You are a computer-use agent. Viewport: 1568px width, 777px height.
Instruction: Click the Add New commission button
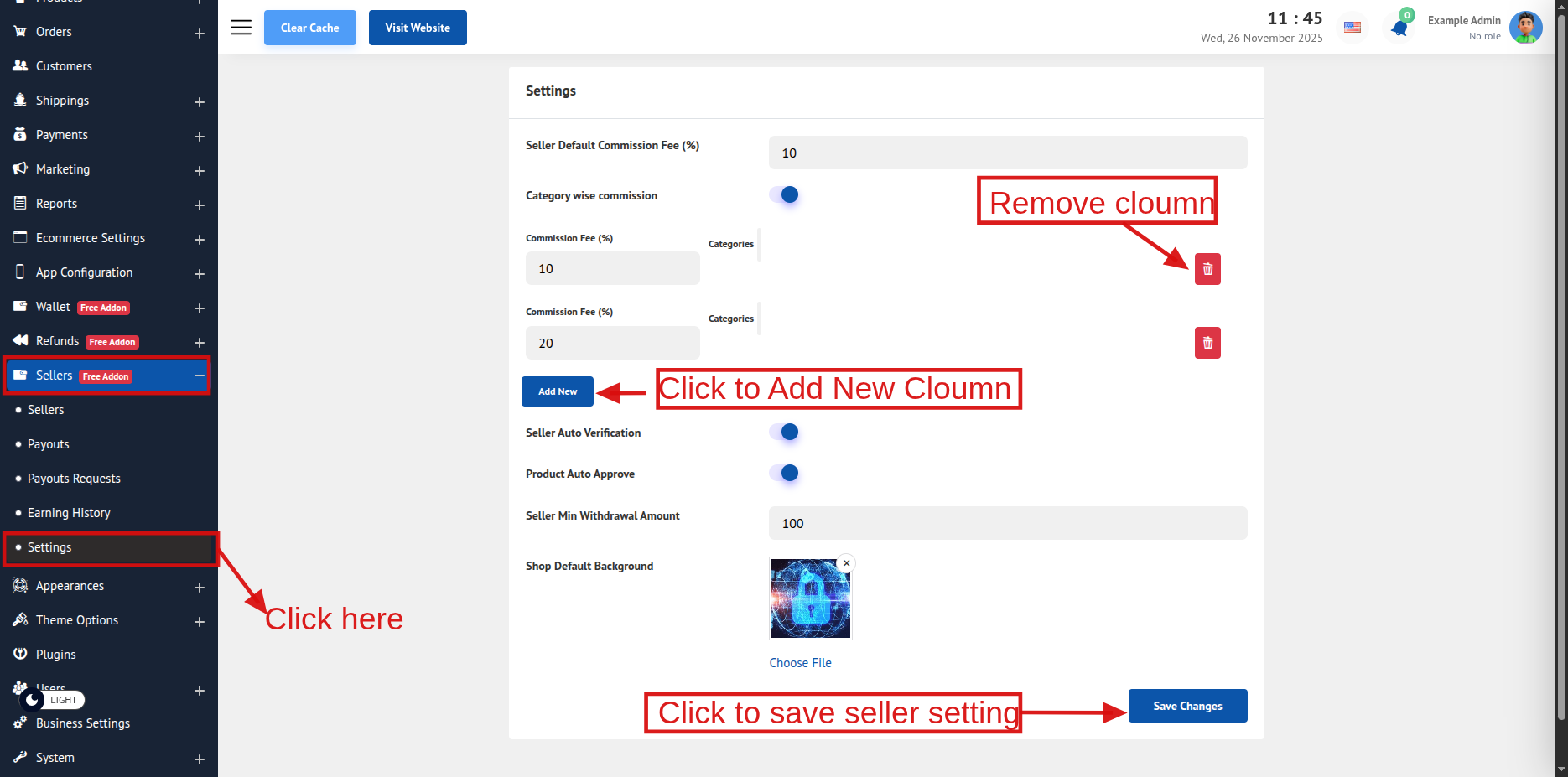click(x=557, y=391)
